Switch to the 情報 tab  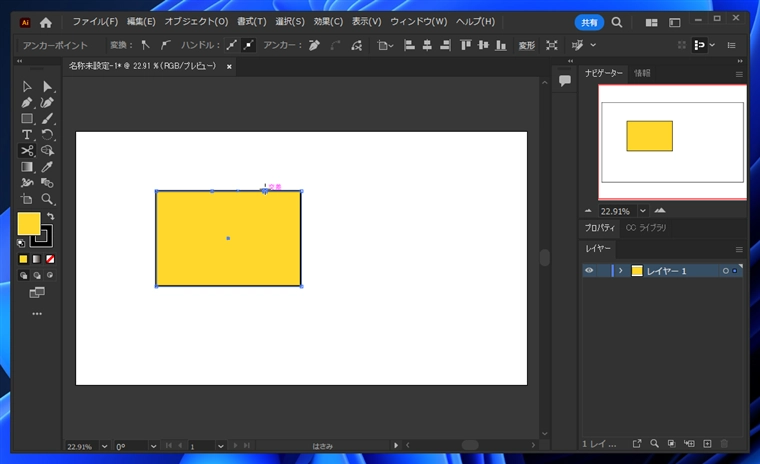click(x=642, y=73)
